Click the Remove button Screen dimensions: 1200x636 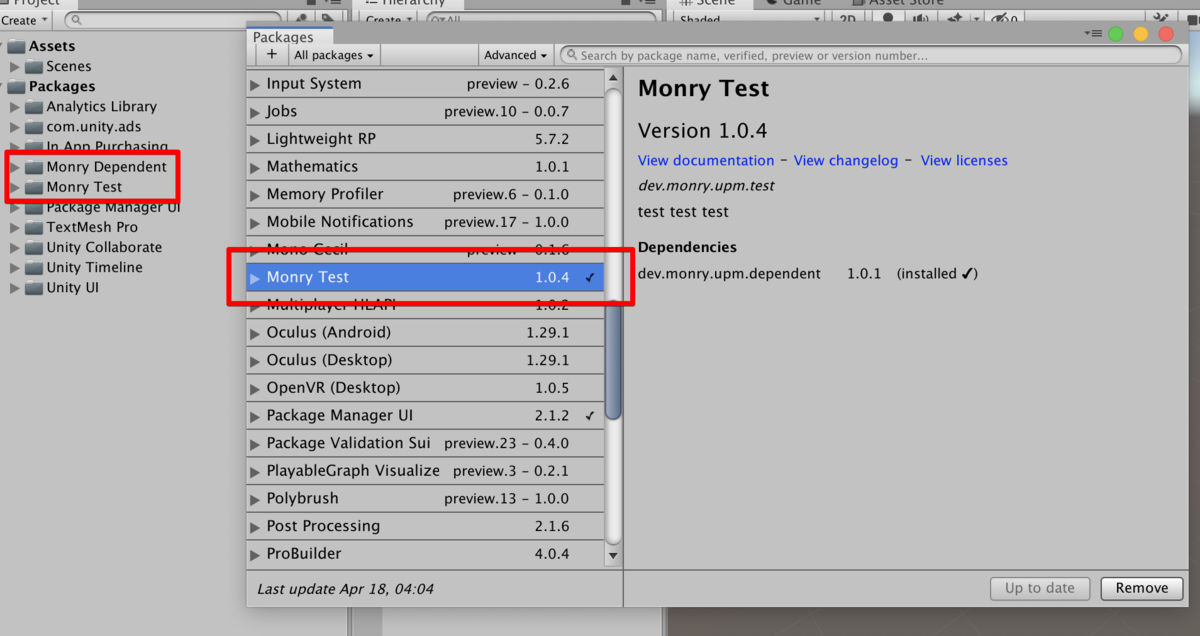pos(1142,588)
